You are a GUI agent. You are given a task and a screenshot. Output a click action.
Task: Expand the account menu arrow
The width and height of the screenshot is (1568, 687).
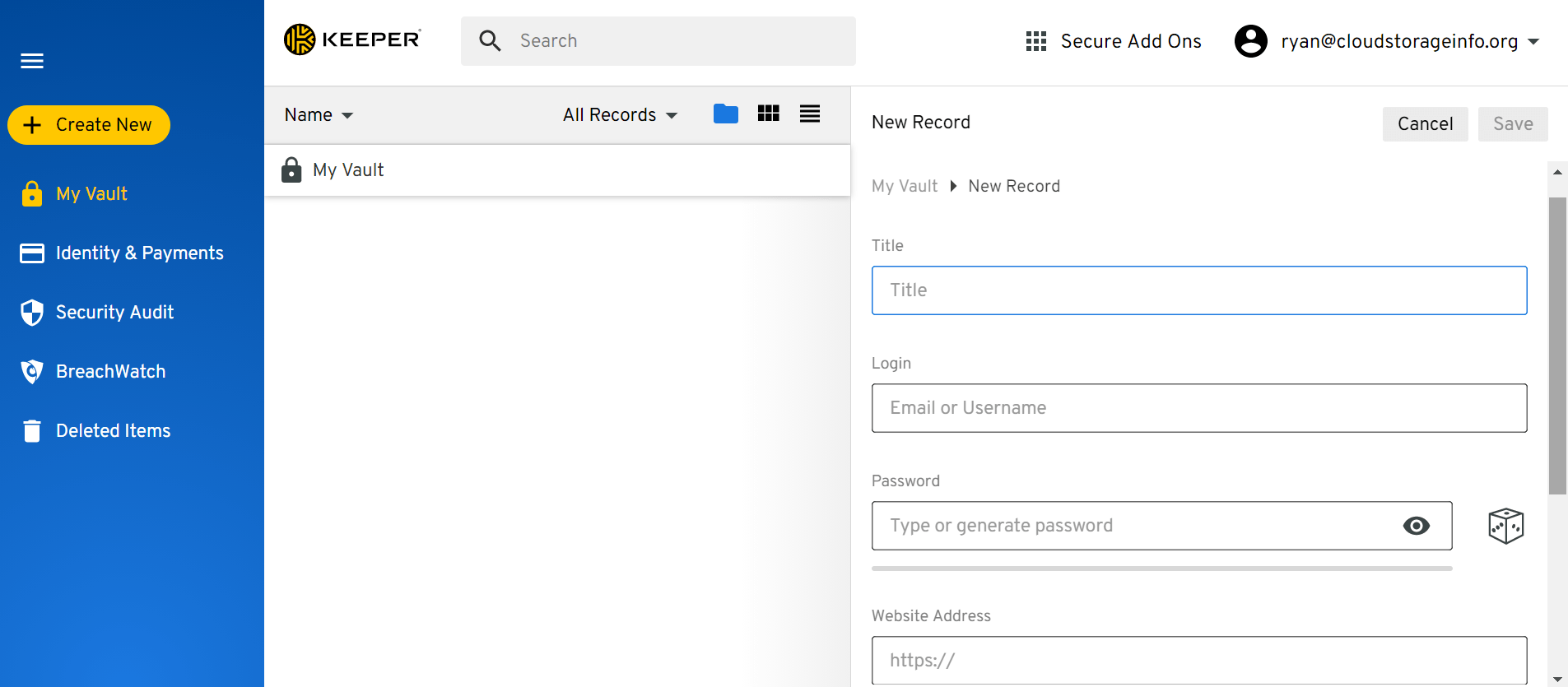(x=1533, y=41)
